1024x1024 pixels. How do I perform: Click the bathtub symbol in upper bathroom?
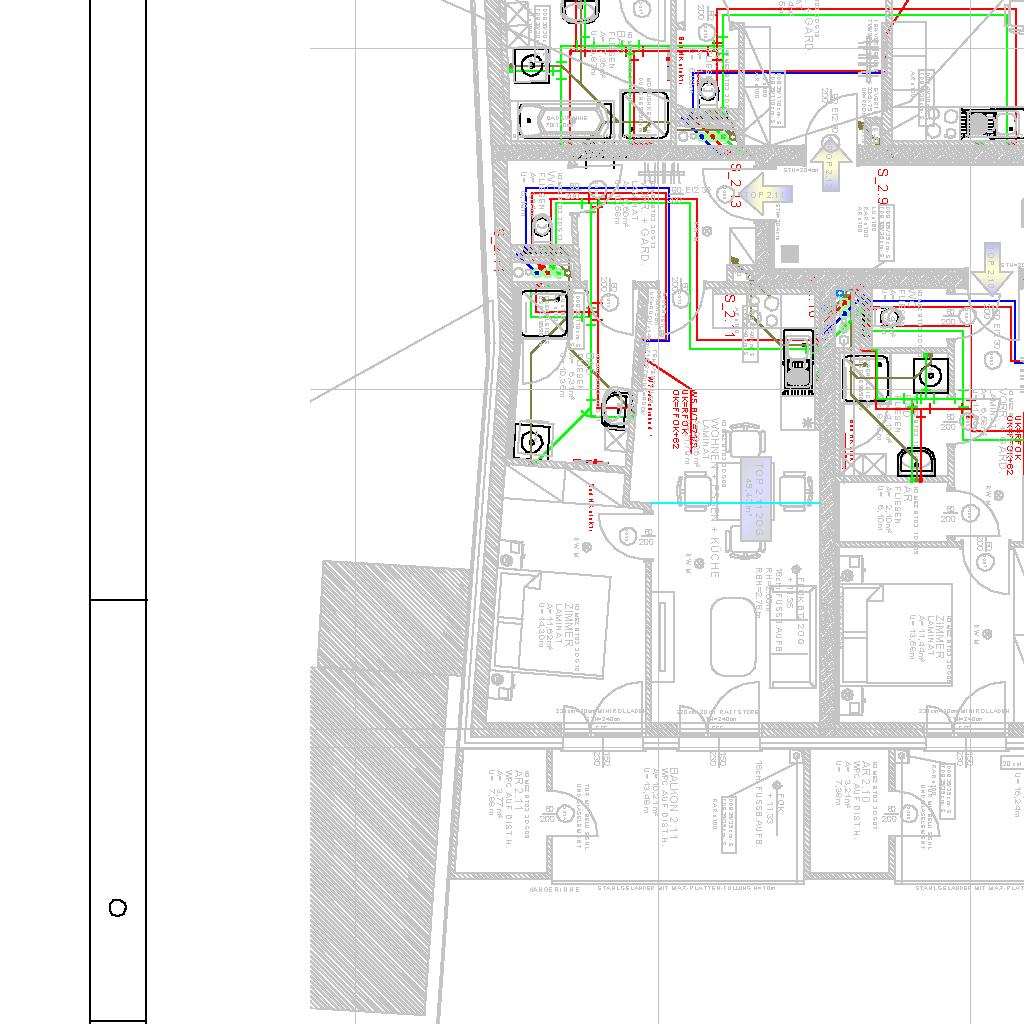[x=563, y=121]
